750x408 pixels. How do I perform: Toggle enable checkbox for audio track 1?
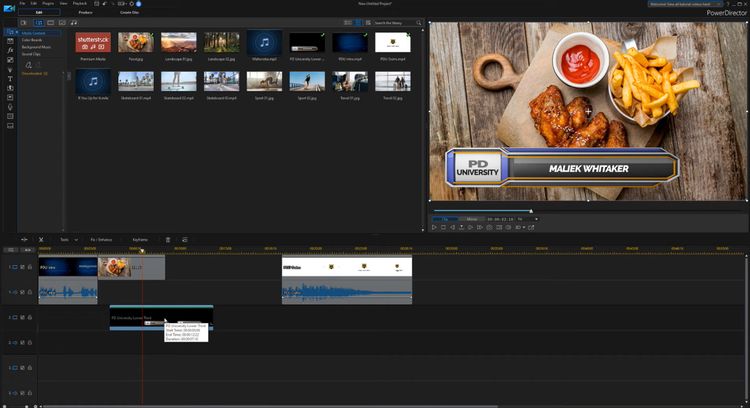pyautogui.click(x=22, y=292)
